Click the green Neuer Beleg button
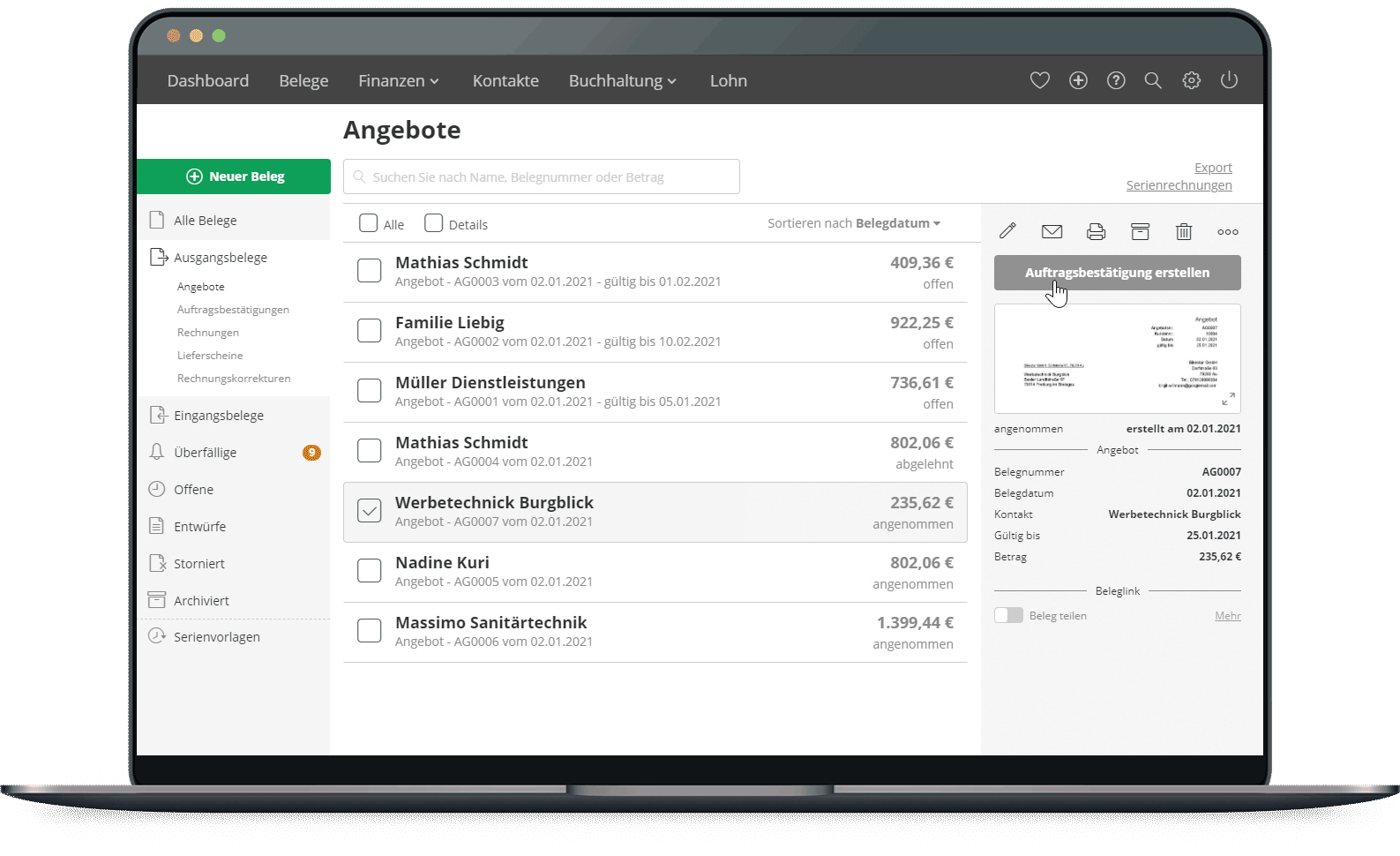Image resolution: width=1400 pixels, height=856 pixels. 234,176
